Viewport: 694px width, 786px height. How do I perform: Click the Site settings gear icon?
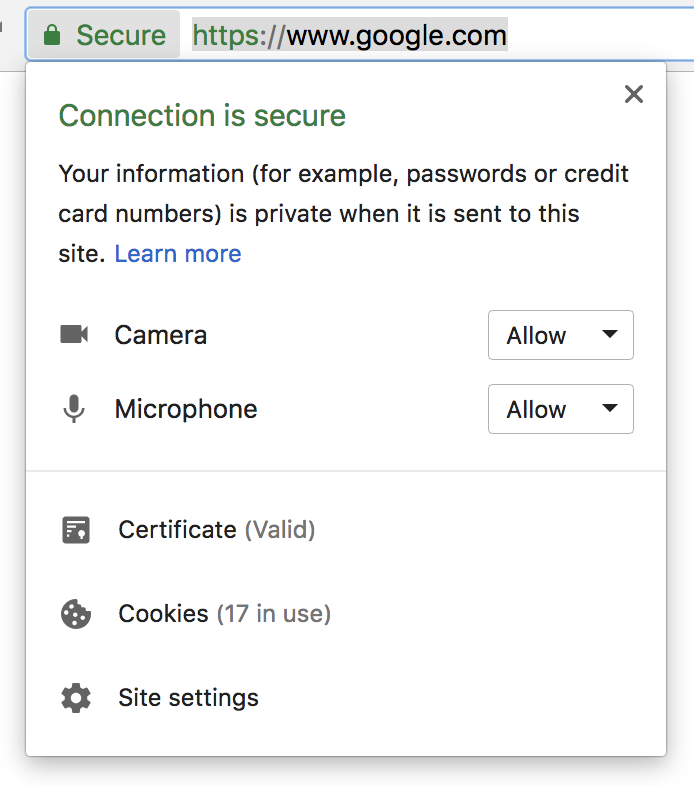click(75, 698)
